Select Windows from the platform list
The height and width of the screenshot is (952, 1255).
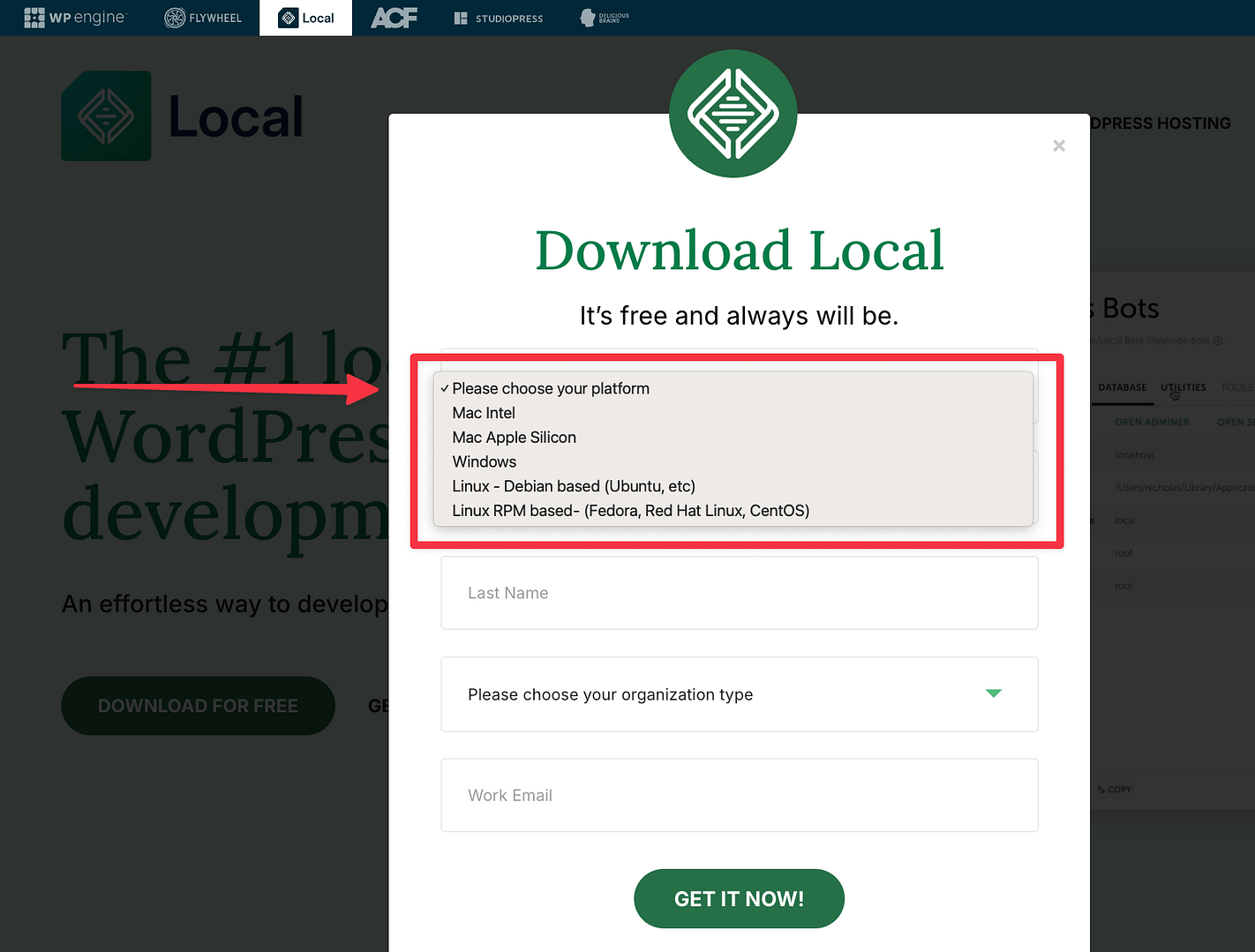(x=484, y=462)
